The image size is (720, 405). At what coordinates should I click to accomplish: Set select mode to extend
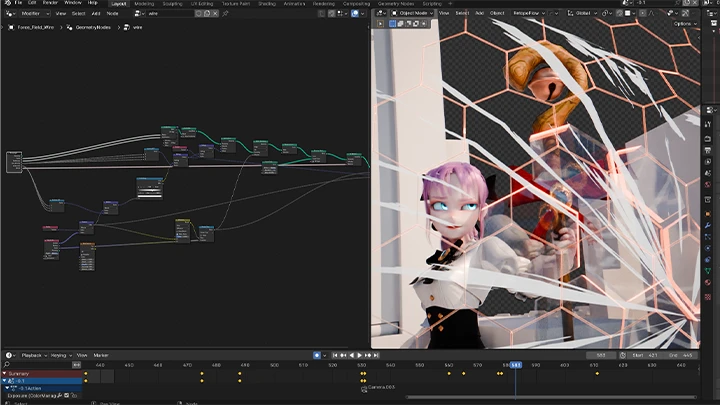point(400,23)
